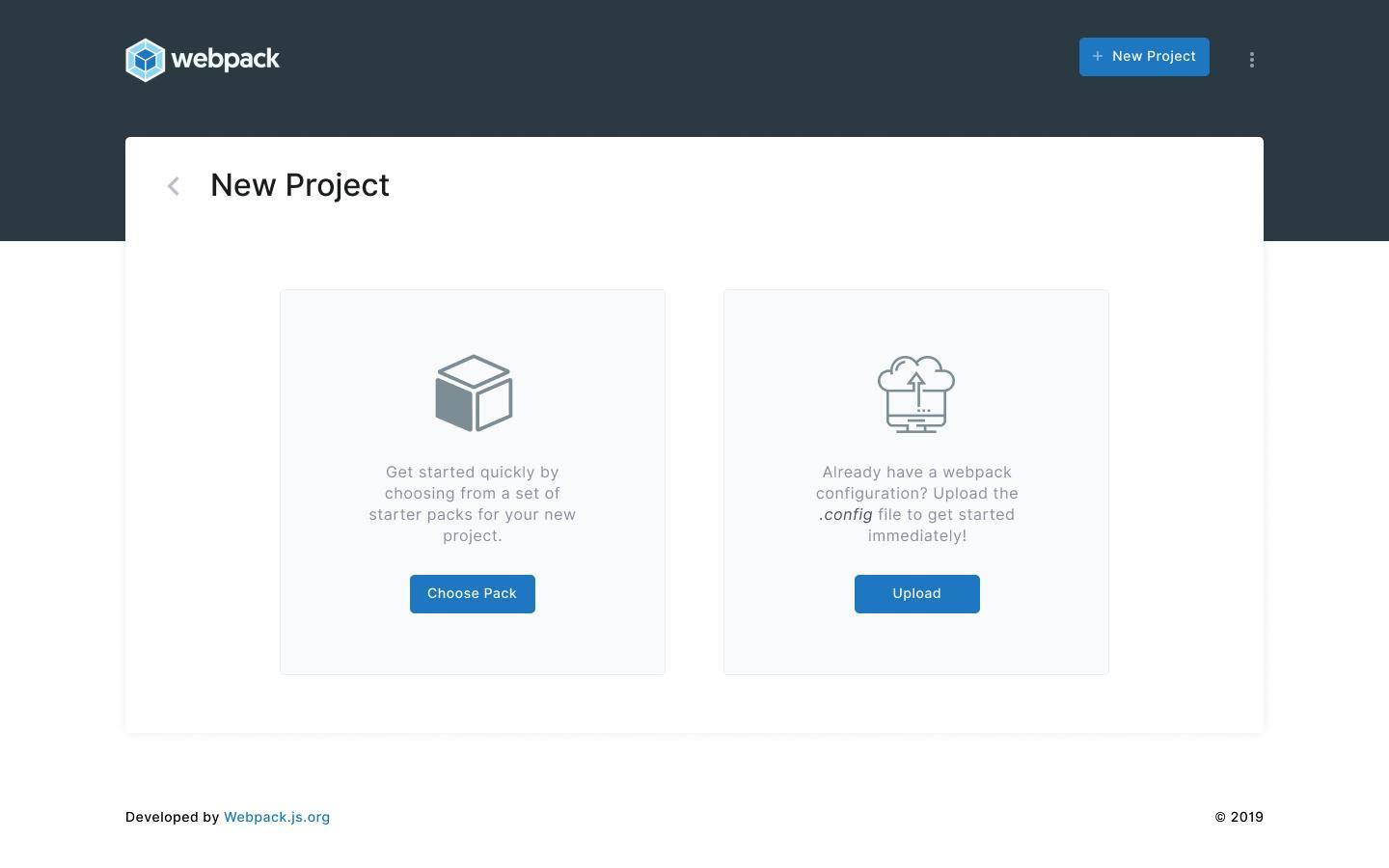Viewport: 1389px width, 868px height.
Task: Click the cloud upload computer icon
Action: pos(916,393)
